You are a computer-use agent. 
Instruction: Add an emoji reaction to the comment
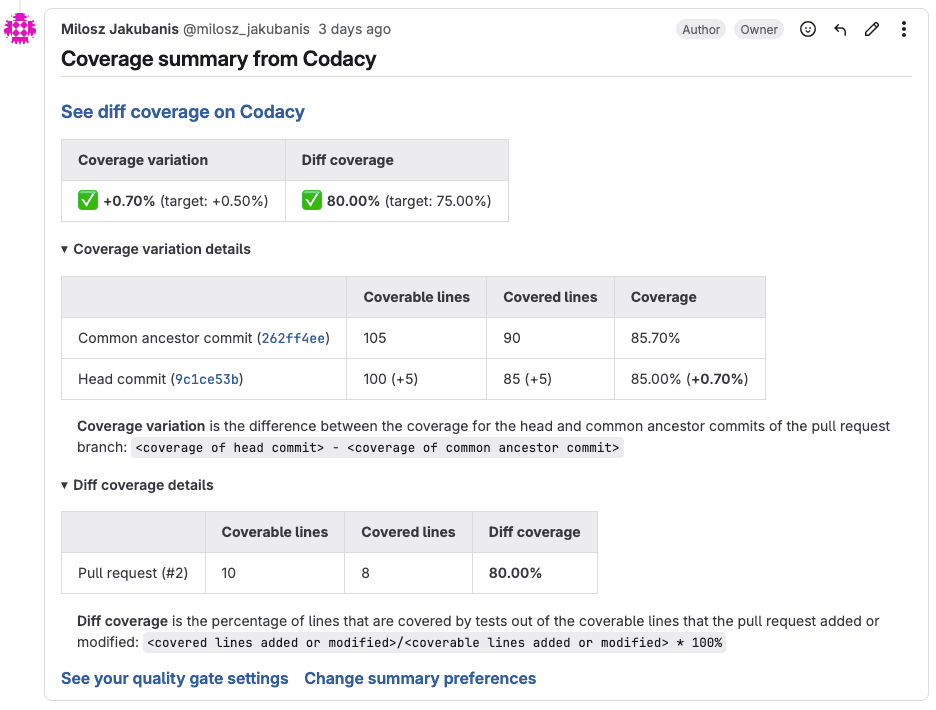[x=807, y=29]
